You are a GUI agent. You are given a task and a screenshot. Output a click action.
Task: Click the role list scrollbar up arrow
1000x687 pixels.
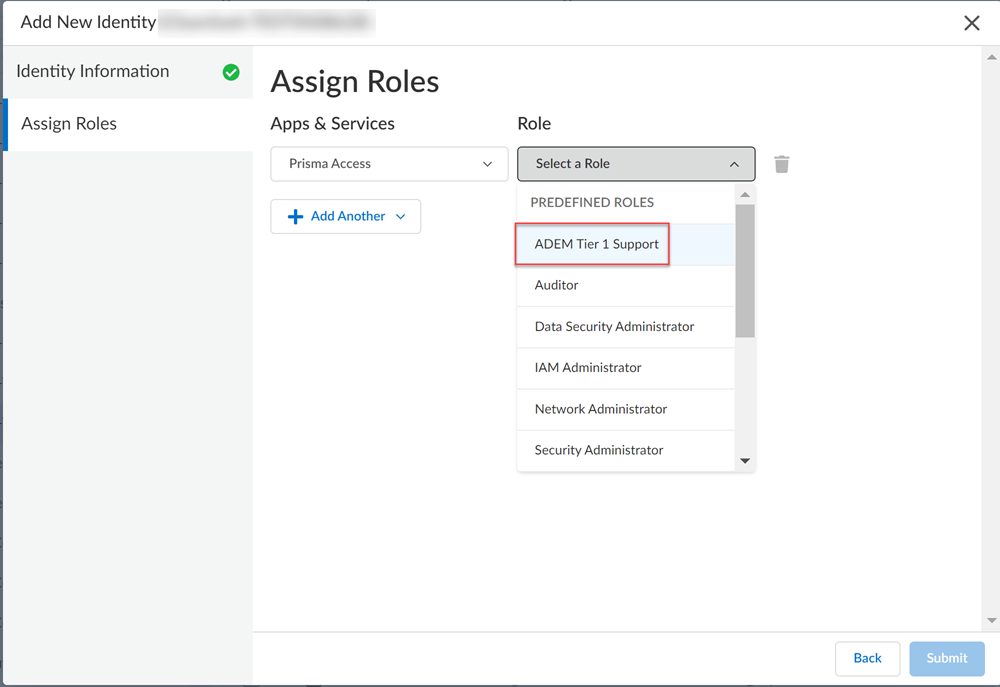point(744,194)
